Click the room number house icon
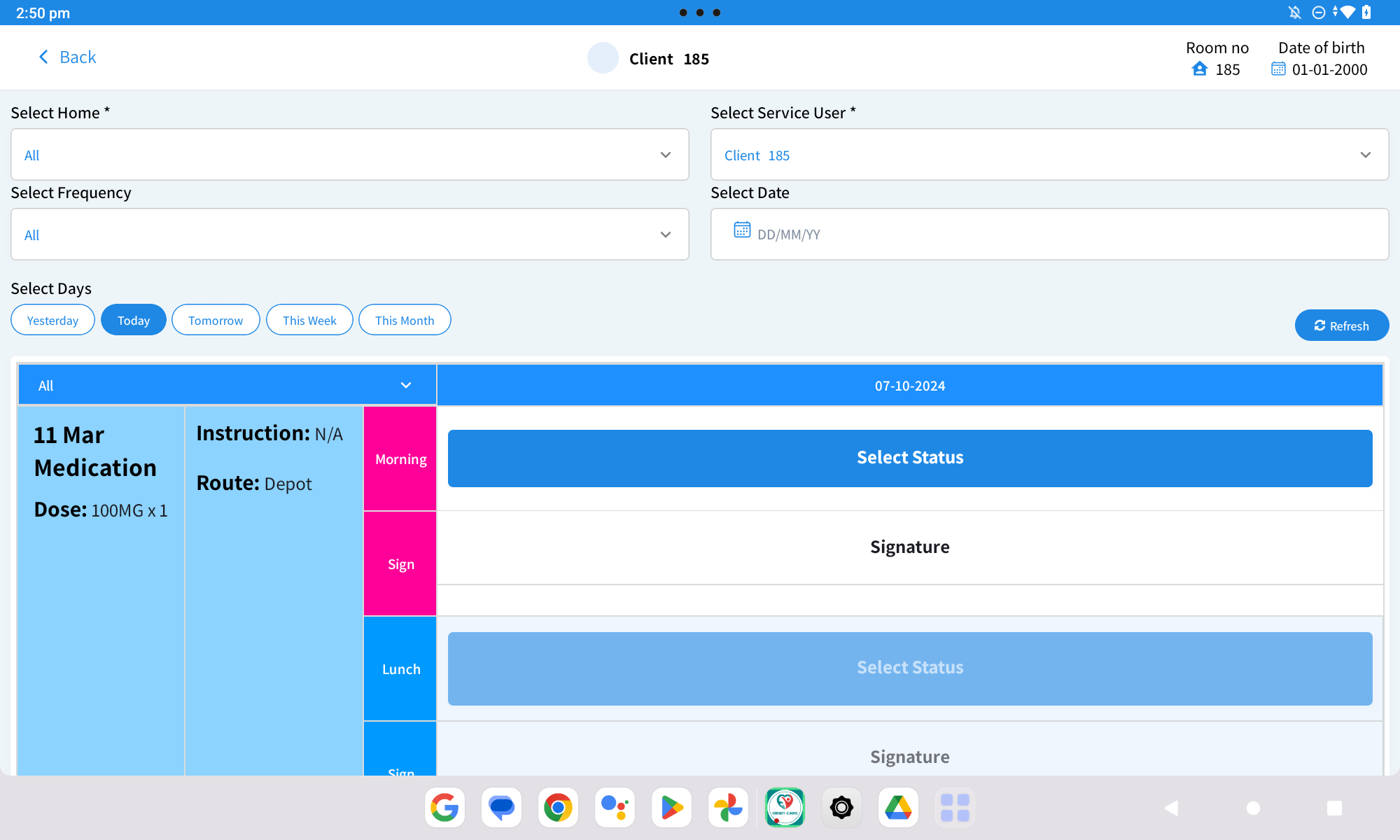This screenshot has width=1400, height=840. tap(1199, 69)
